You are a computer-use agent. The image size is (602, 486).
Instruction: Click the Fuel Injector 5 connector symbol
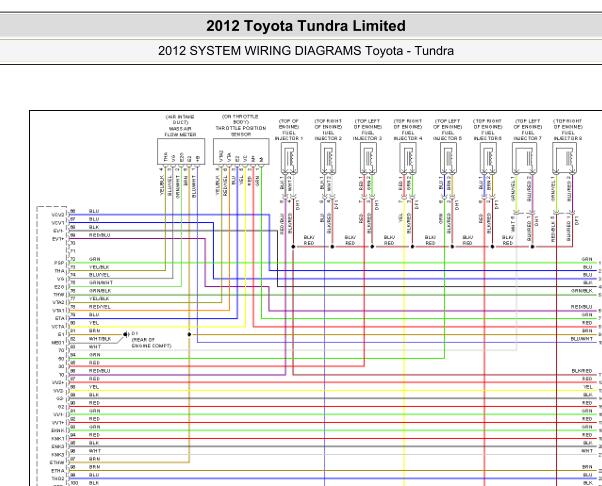[448, 158]
